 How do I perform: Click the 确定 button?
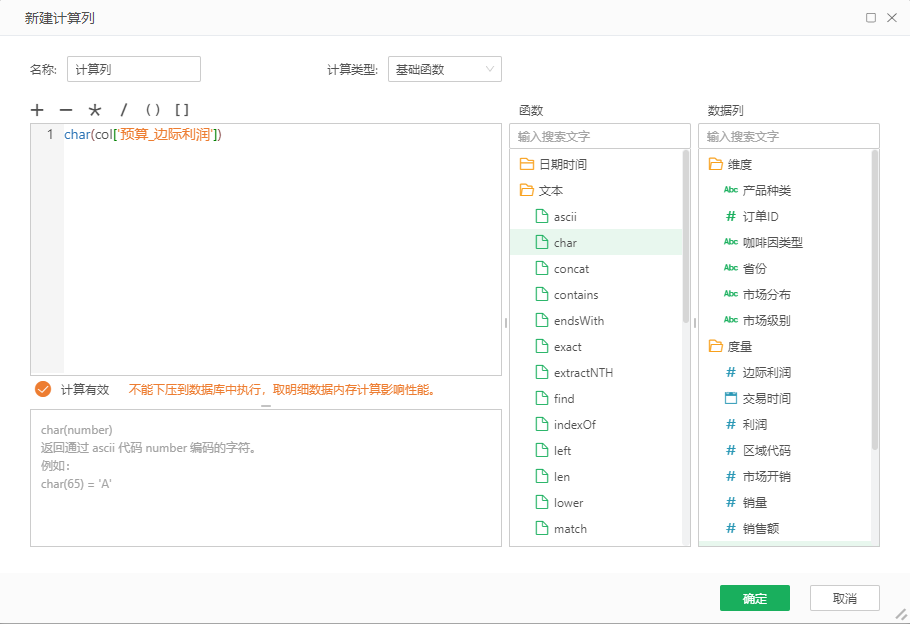(754, 598)
